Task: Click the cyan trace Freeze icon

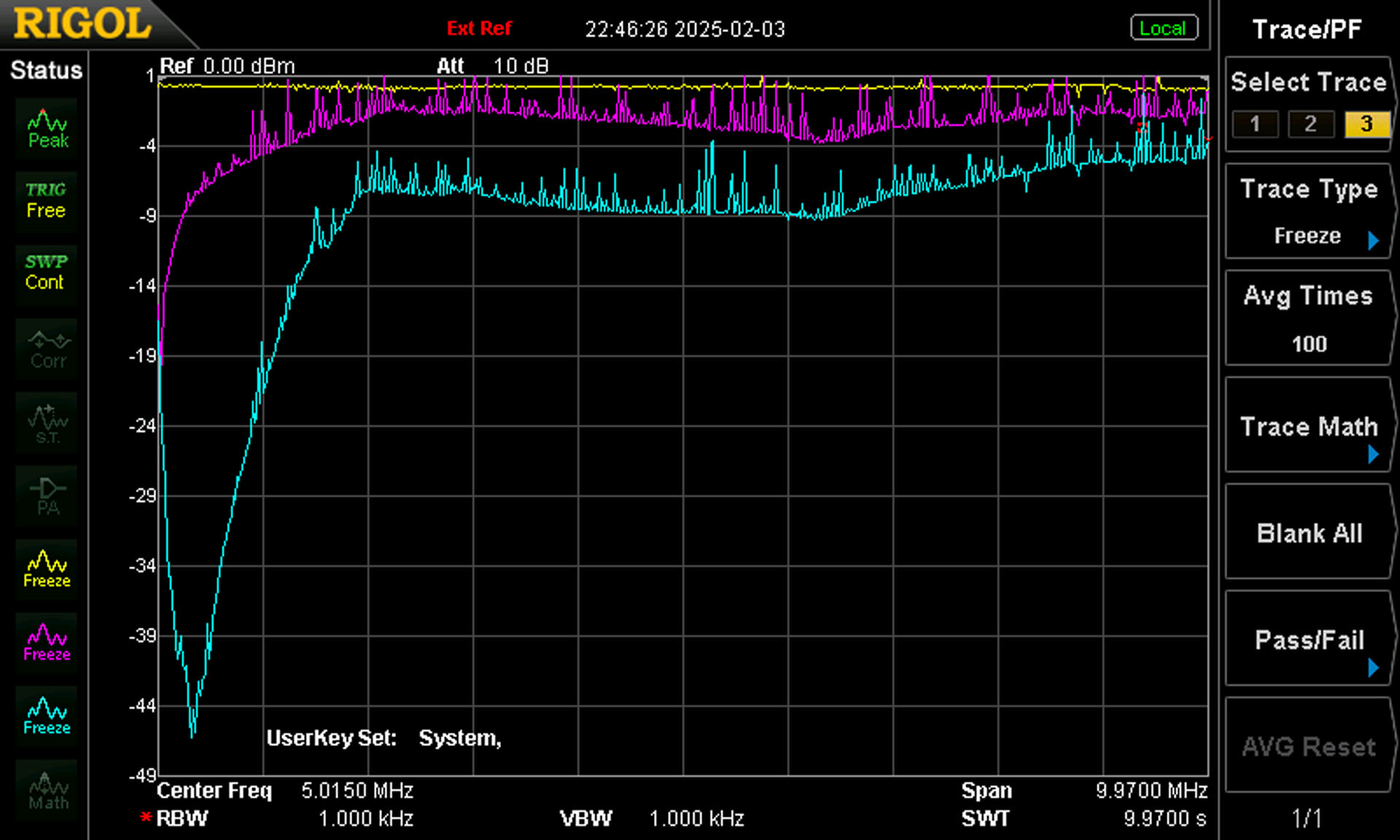Action: (47, 717)
